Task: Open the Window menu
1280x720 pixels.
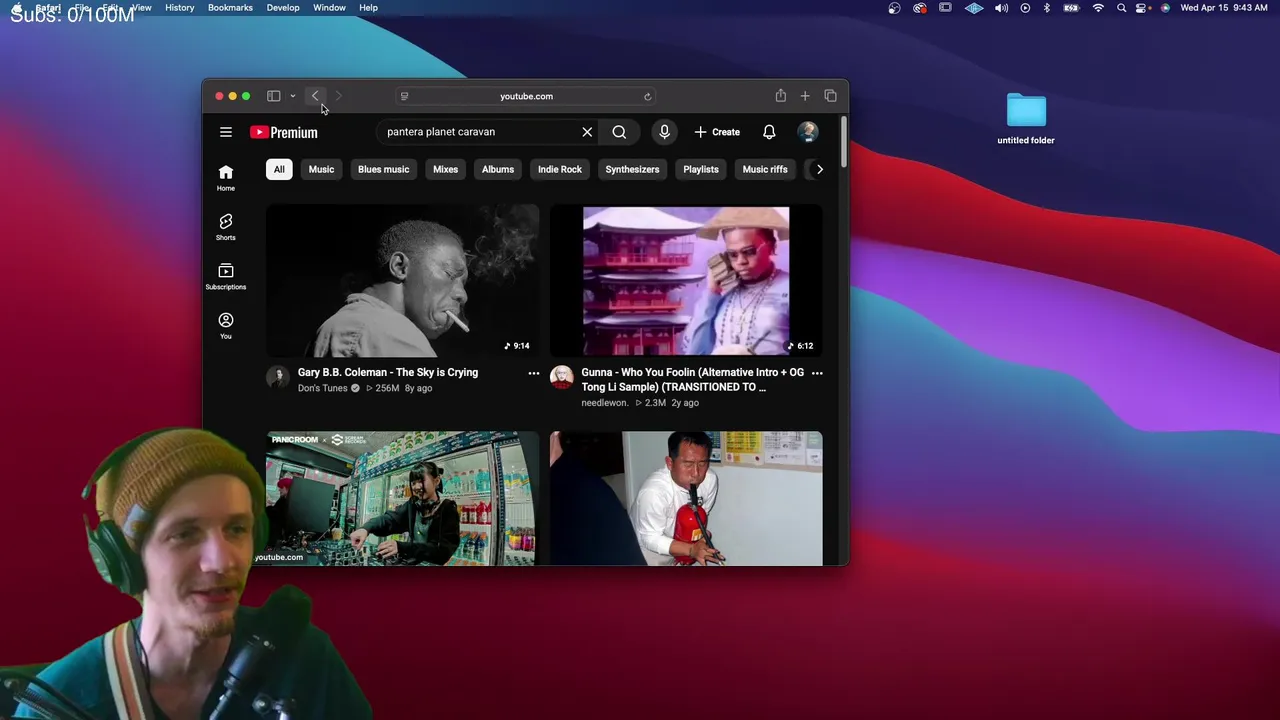Action: [x=329, y=8]
